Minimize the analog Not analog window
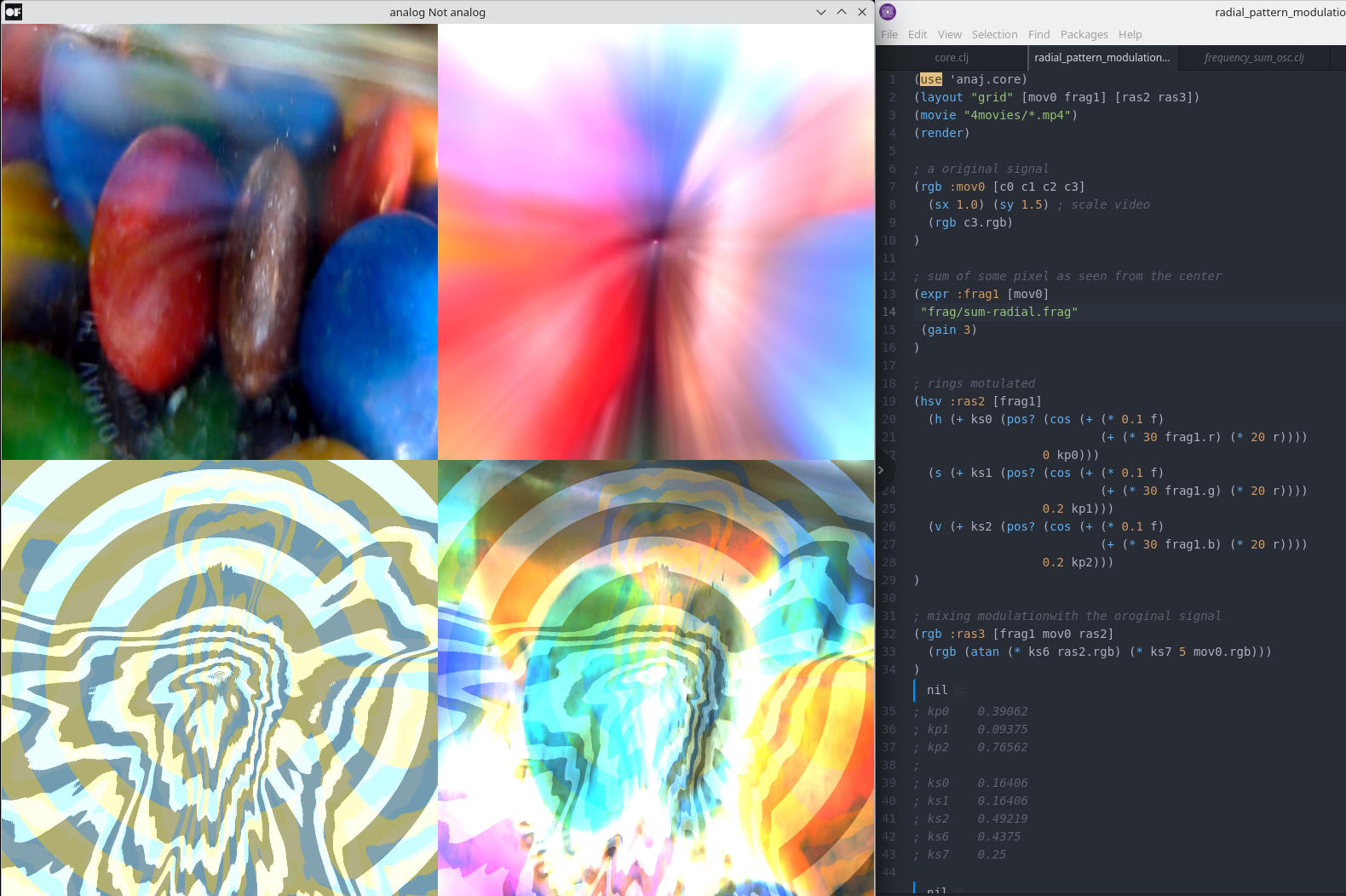 point(821,12)
